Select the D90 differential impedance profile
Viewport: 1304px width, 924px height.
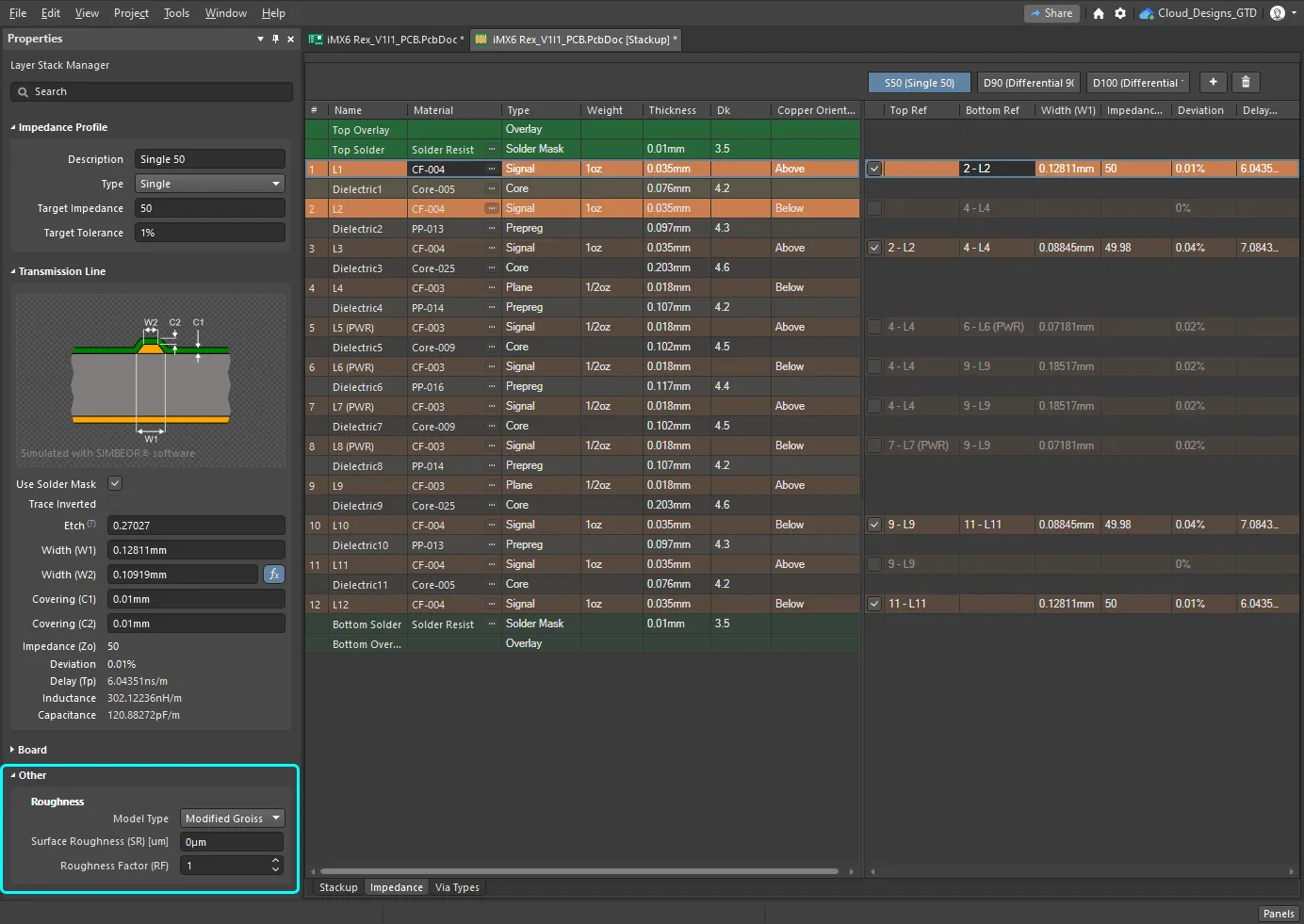1028,83
